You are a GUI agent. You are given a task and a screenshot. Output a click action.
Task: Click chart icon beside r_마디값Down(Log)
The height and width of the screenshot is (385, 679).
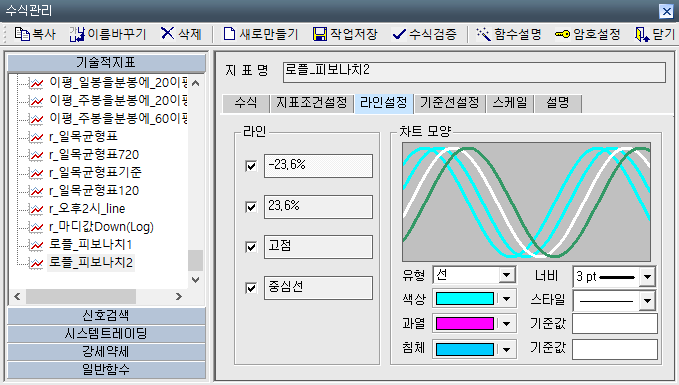point(37,226)
